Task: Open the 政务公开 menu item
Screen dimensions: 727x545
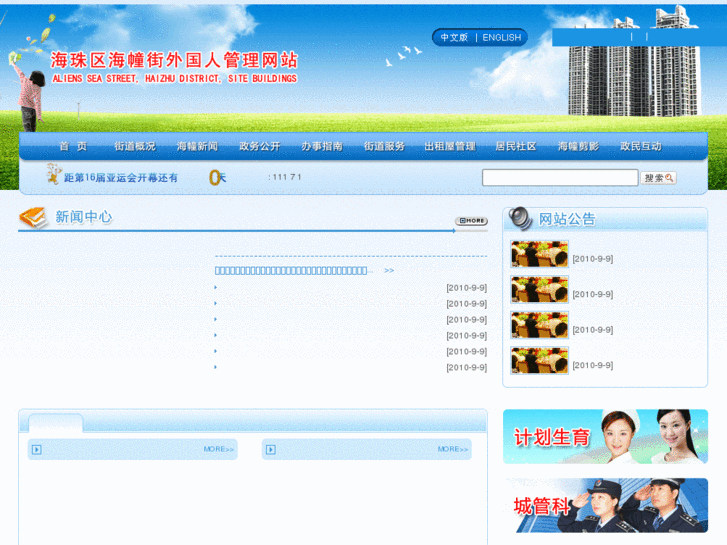Action: 260,146
